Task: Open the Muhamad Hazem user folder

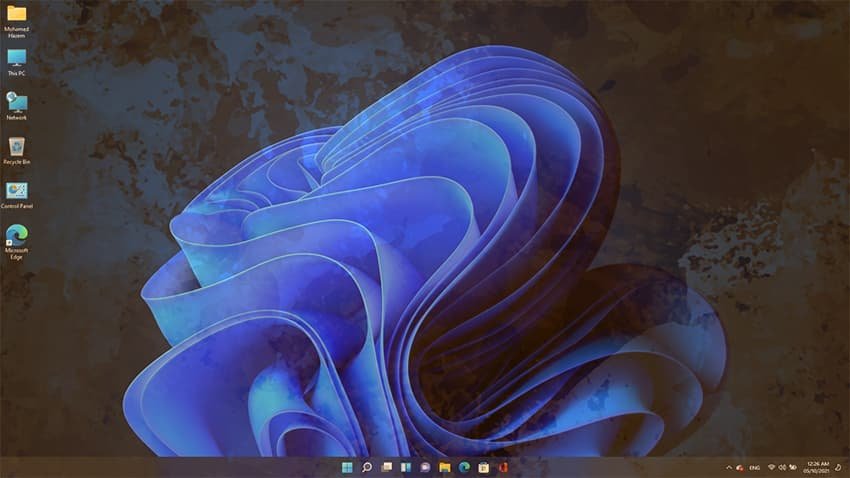Action: pos(16,21)
